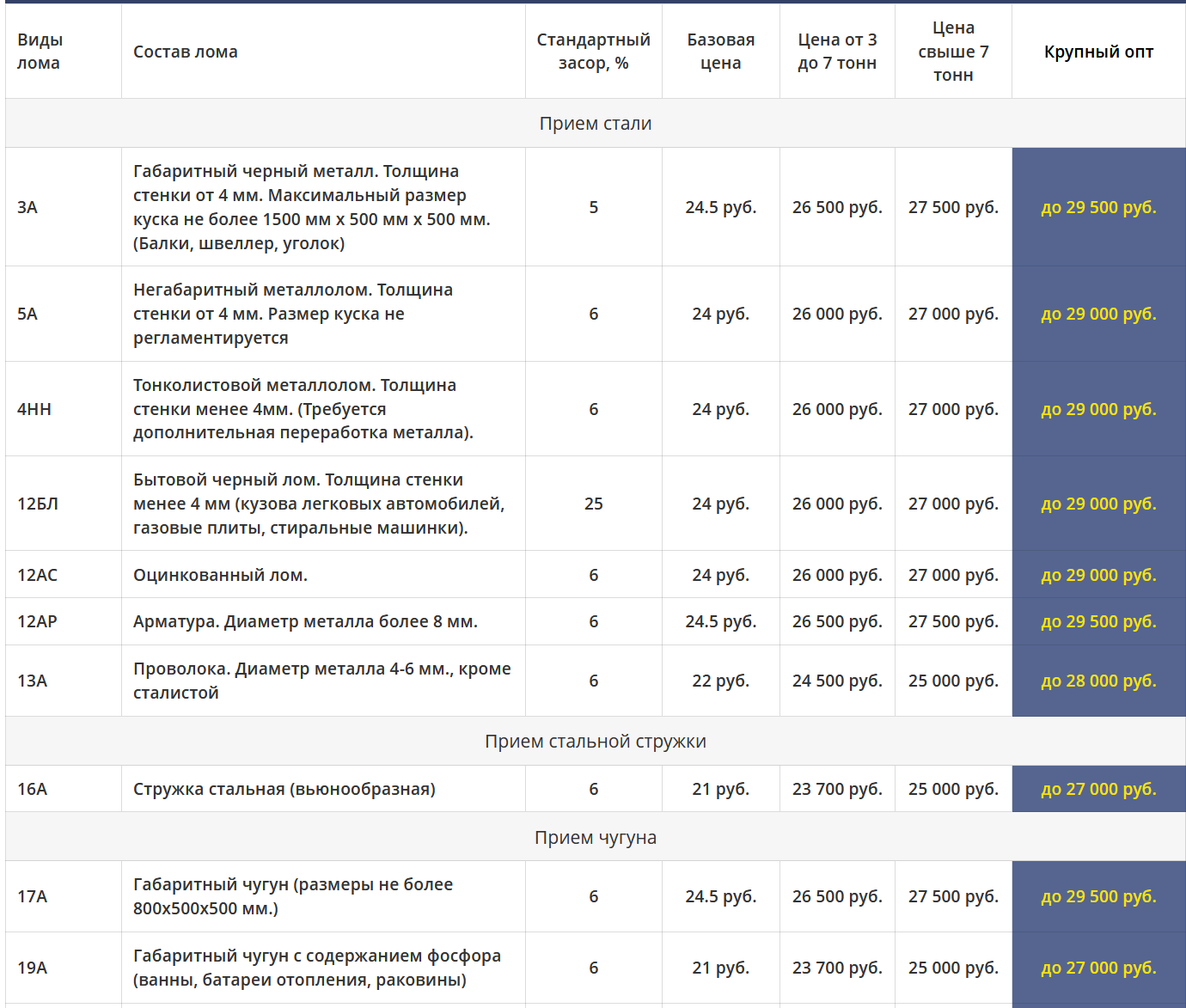
Task: Click the 'Цена свыше 7 тонн' header
Action: [x=953, y=52]
